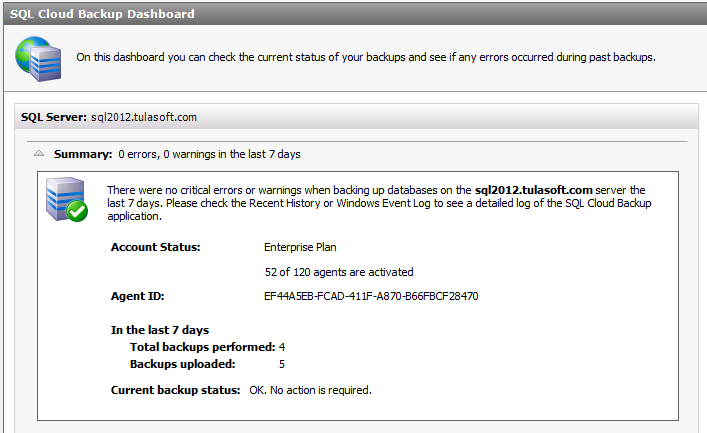Select the SQL Server header bar

click(x=356, y=117)
